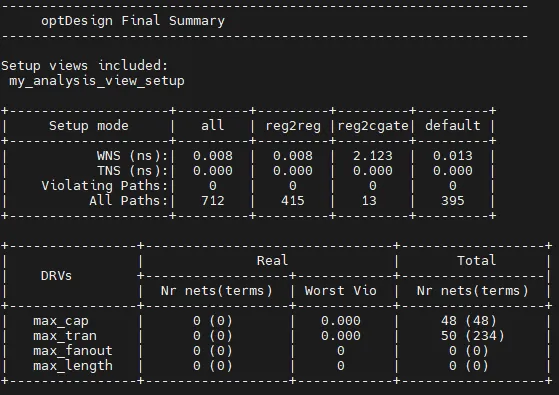Click the max_cap total value "48 (48)"

tap(468, 321)
